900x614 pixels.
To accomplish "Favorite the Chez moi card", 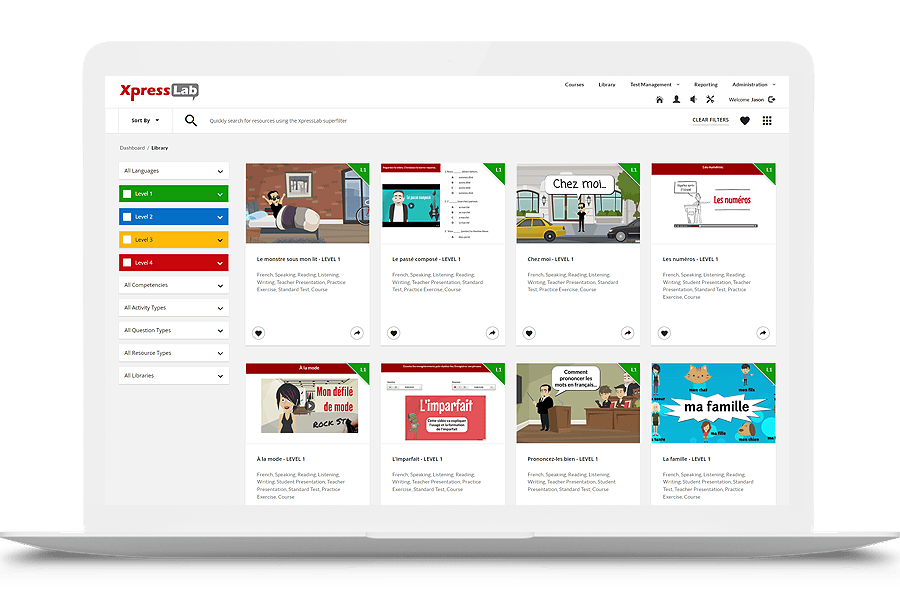I will click(529, 333).
